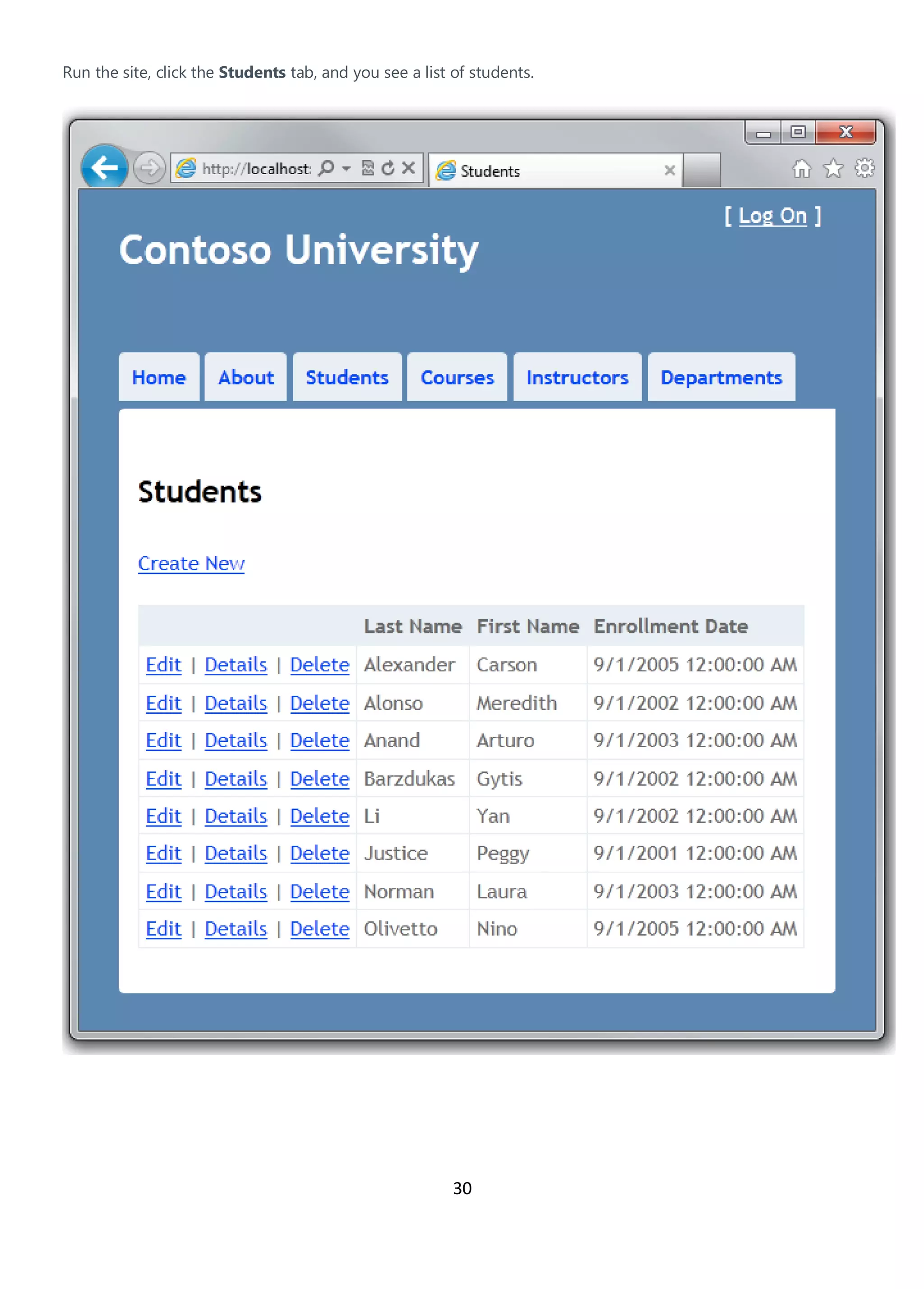The image size is (924, 1289).
Task: View Details for Alexander Carson
Action: [236, 665]
